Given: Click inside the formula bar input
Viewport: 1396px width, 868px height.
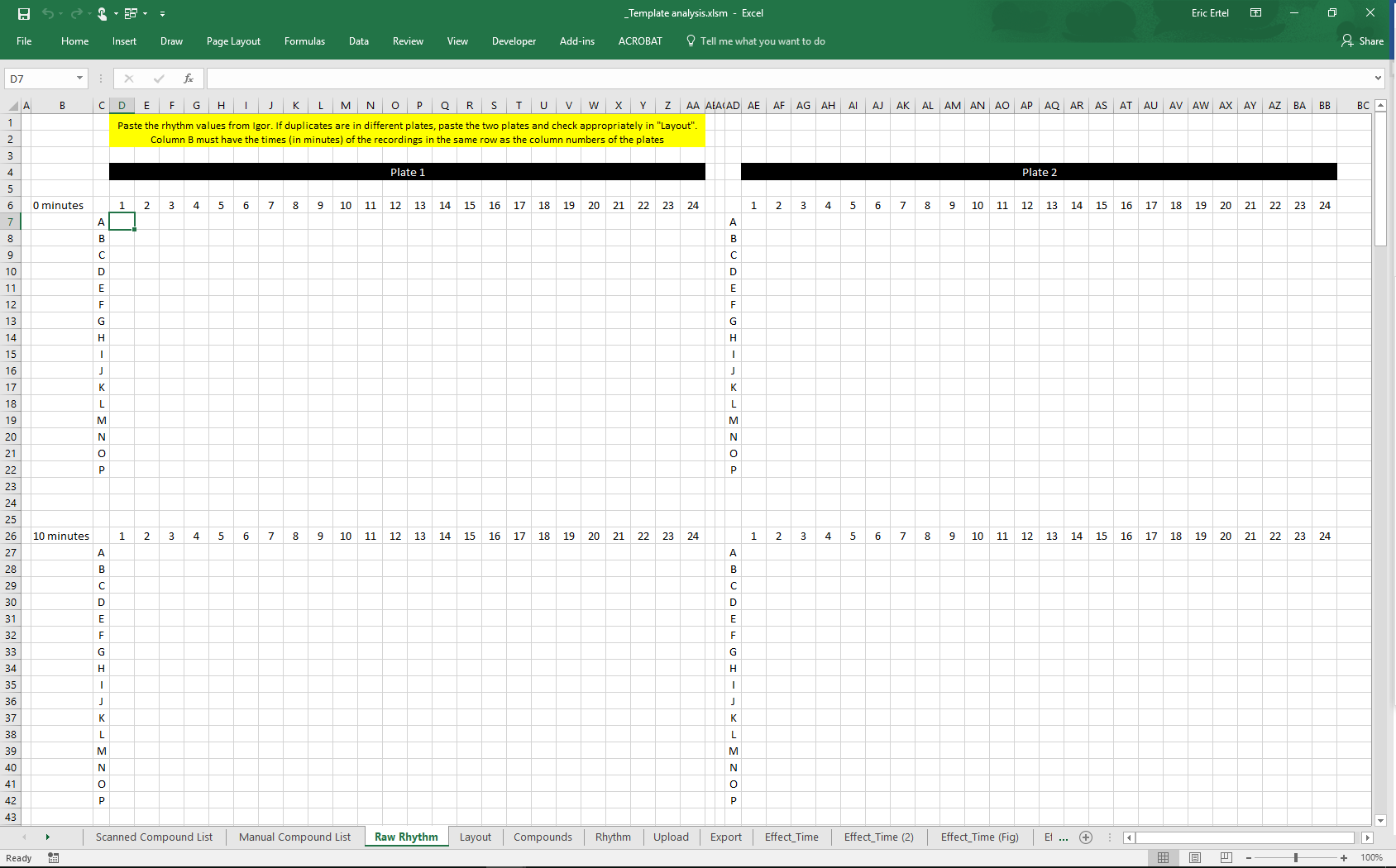Looking at the screenshot, I should pos(789,79).
